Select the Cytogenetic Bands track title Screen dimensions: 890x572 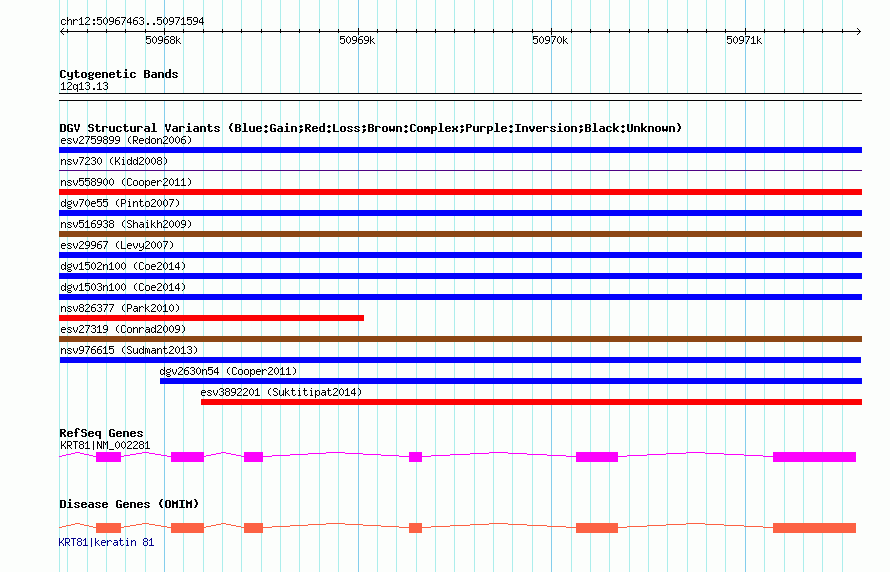(119, 74)
